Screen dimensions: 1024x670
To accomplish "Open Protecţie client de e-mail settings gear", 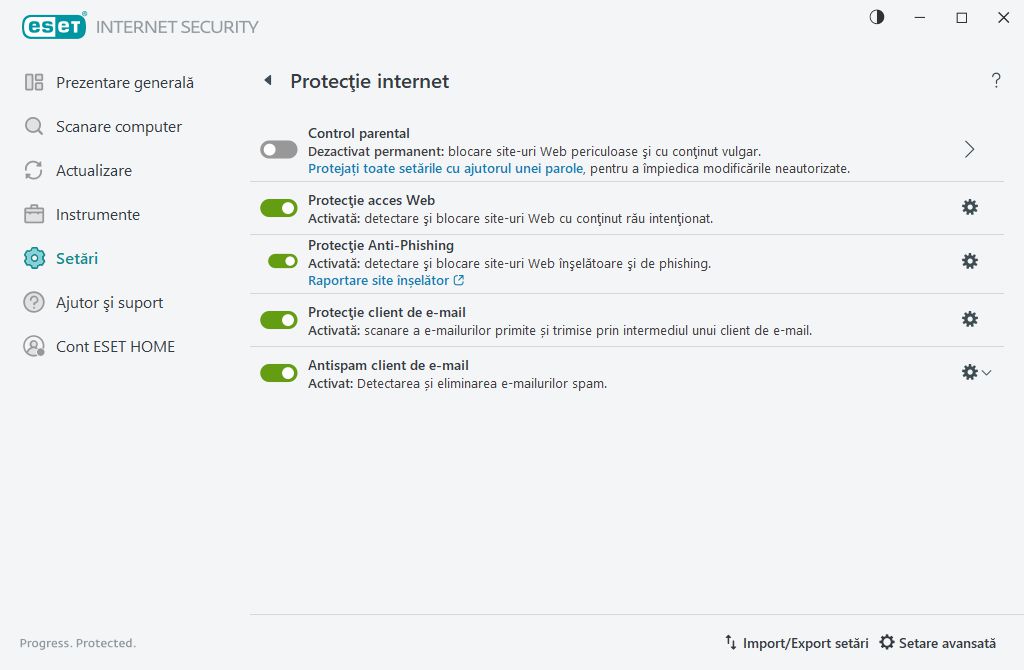I will (969, 319).
